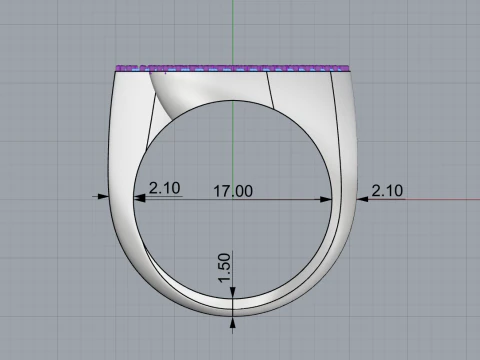Select the 17.00 inner diameter dimension text
480x360 pixels.
pyautogui.click(x=233, y=191)
